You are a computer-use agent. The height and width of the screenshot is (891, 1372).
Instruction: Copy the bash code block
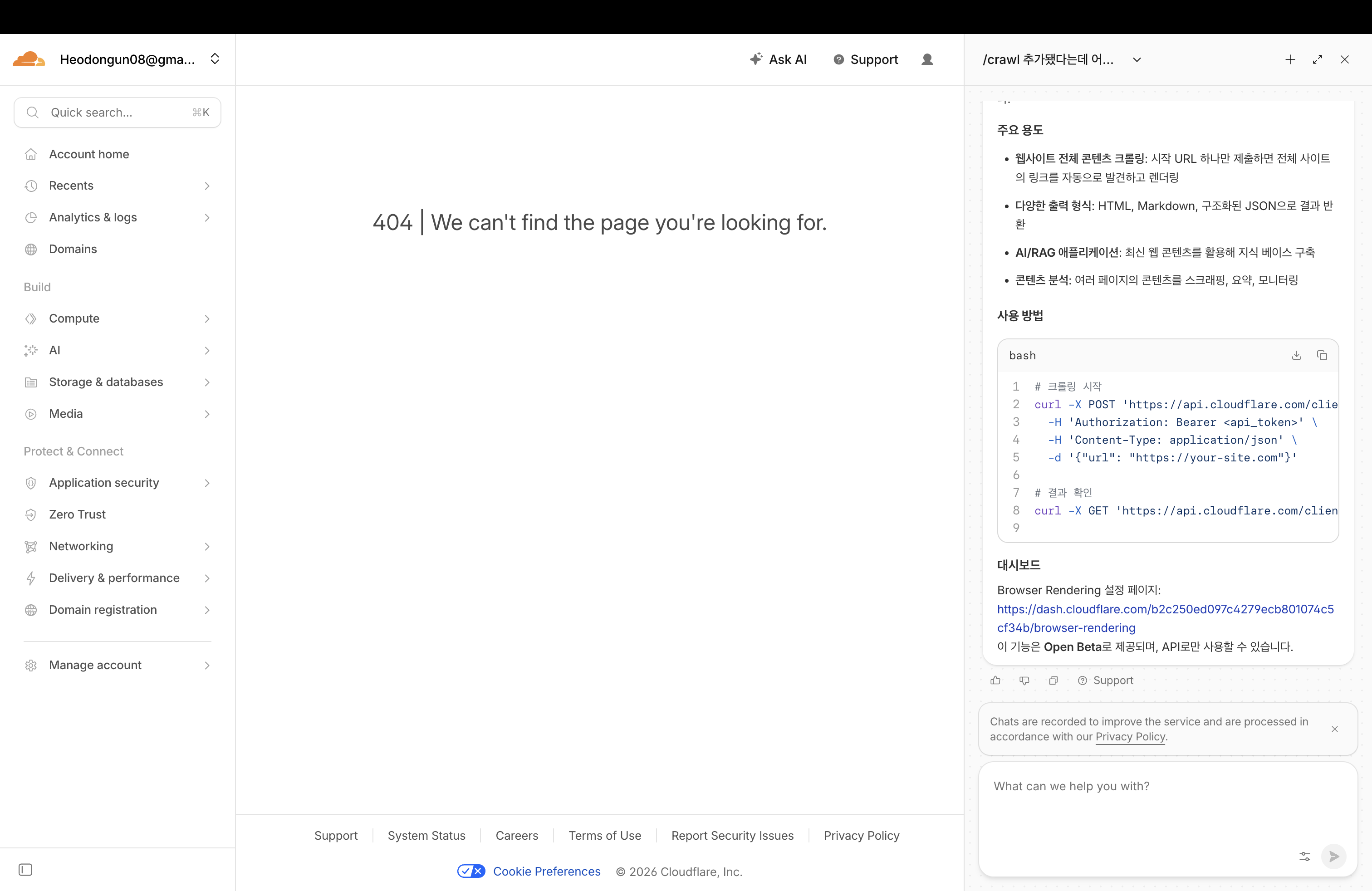click(x=1323, y=356)
